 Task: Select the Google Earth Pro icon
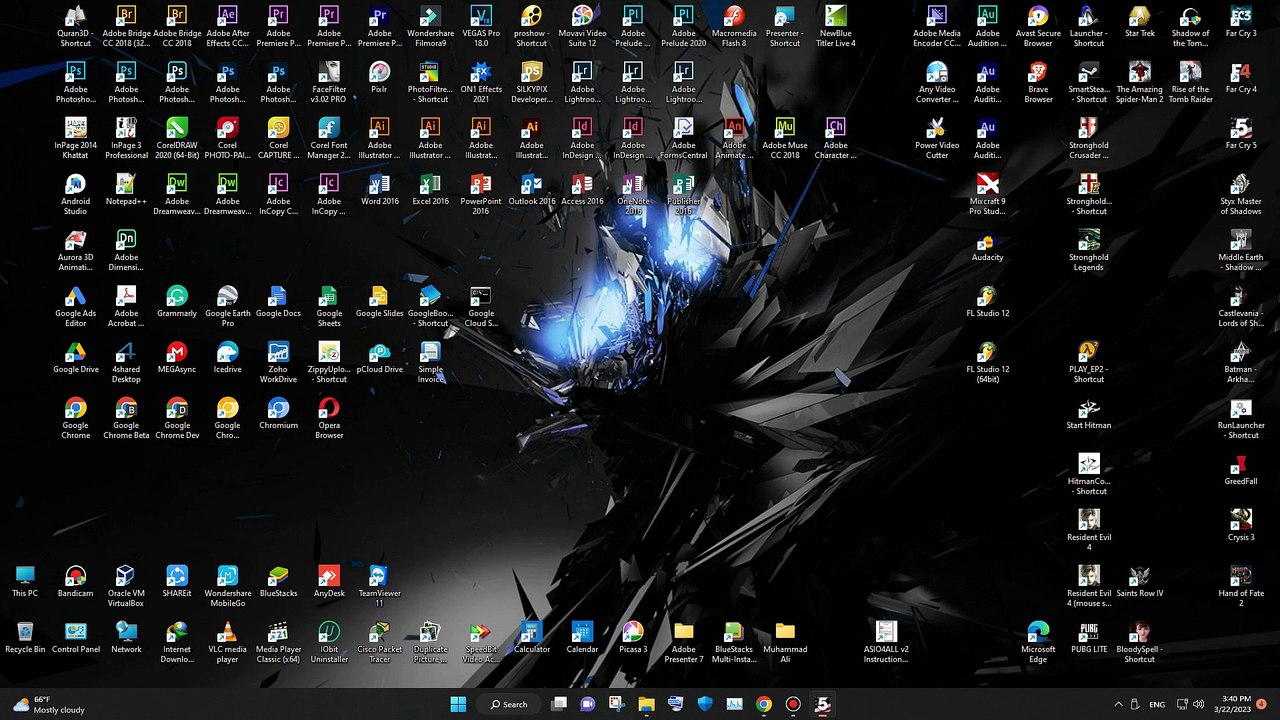228,306
